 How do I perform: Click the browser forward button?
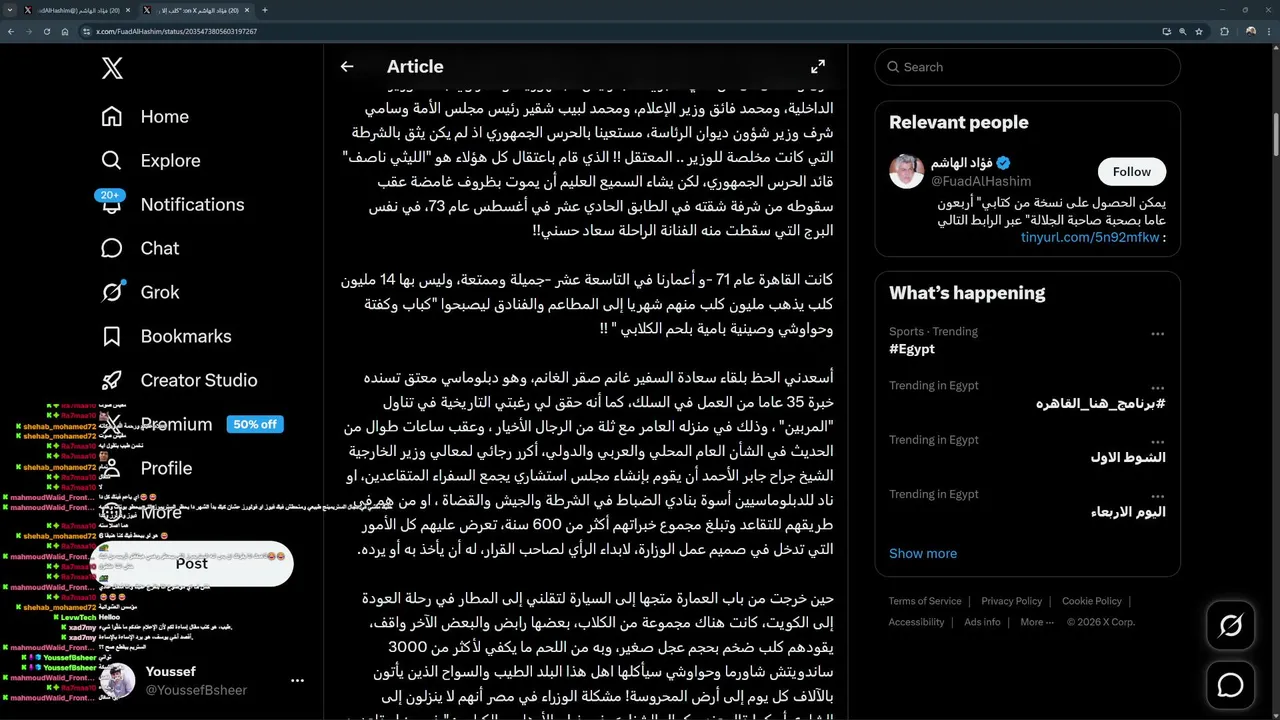(x=29, y=31)
